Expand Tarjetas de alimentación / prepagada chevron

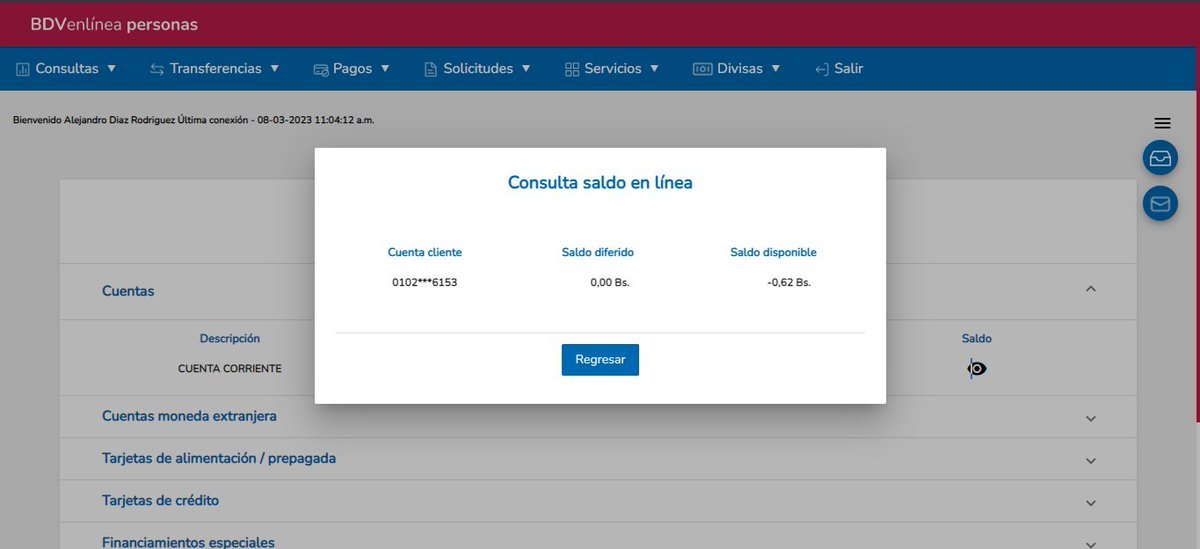1091,461
